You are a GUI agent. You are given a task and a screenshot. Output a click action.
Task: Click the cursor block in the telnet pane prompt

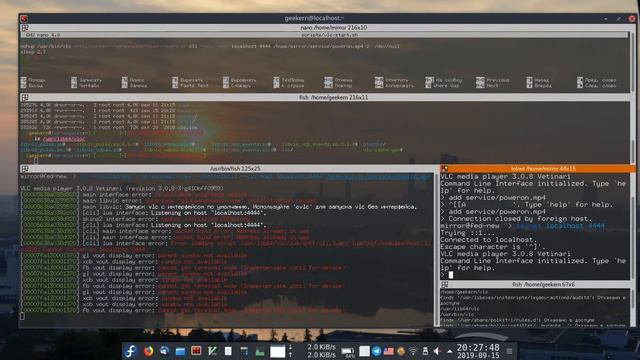451,275
